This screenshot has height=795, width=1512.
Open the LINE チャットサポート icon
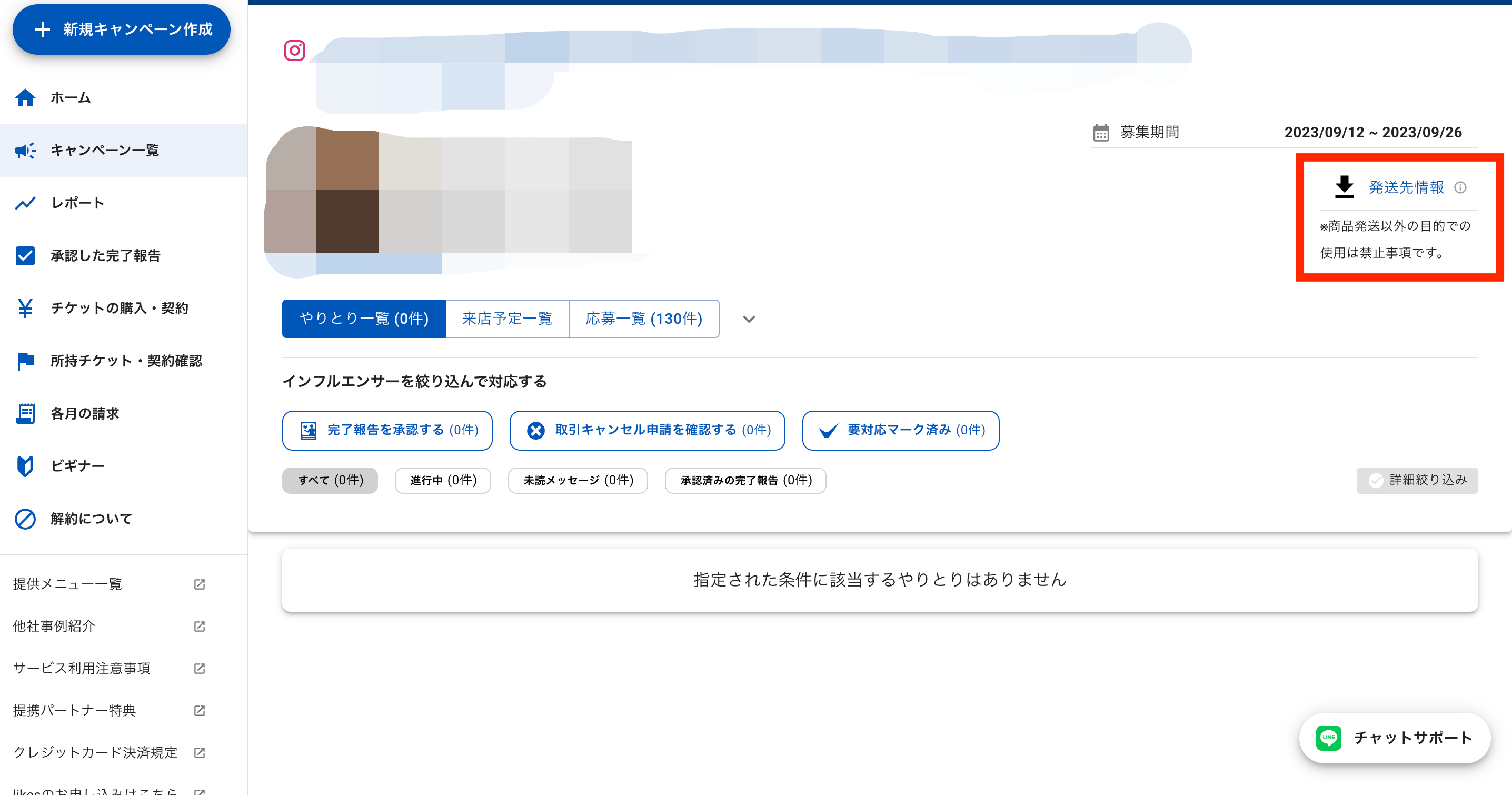[x=1329, y=738]
